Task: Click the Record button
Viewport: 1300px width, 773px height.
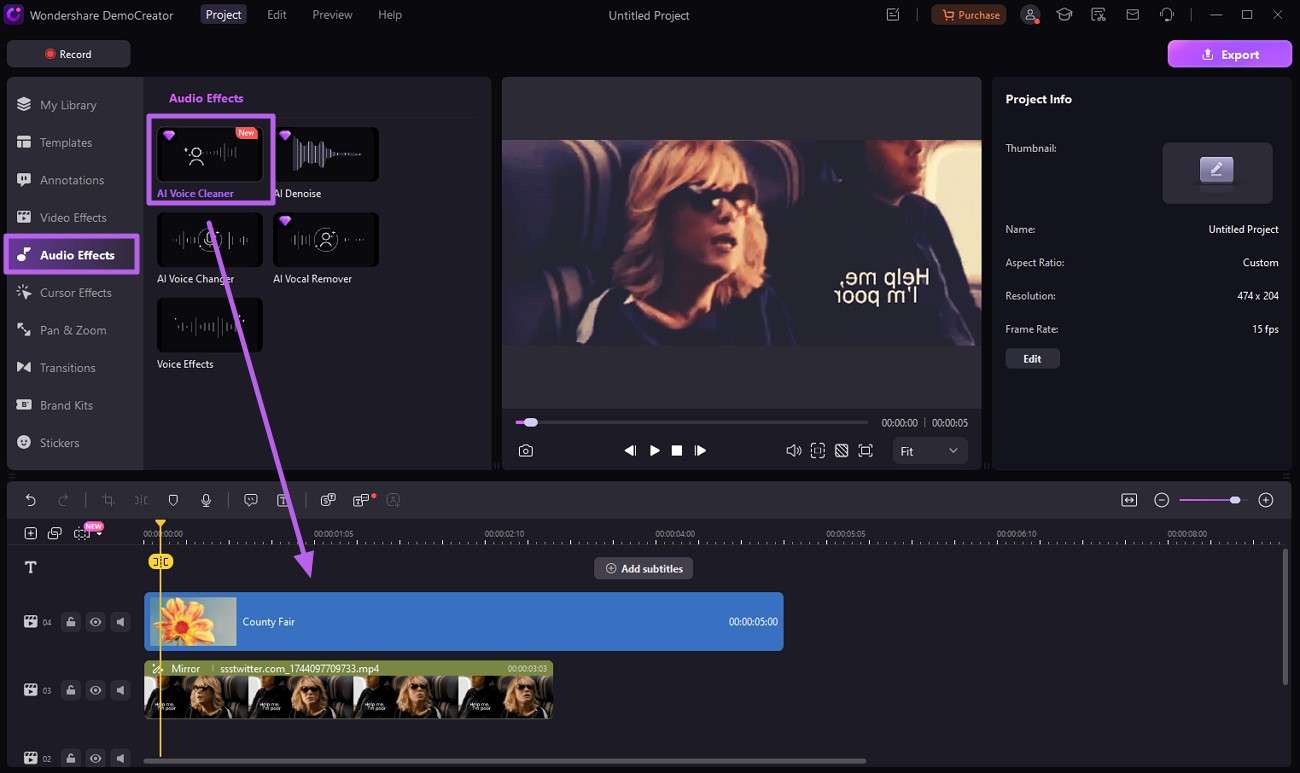Action: (x=68, y=54)
